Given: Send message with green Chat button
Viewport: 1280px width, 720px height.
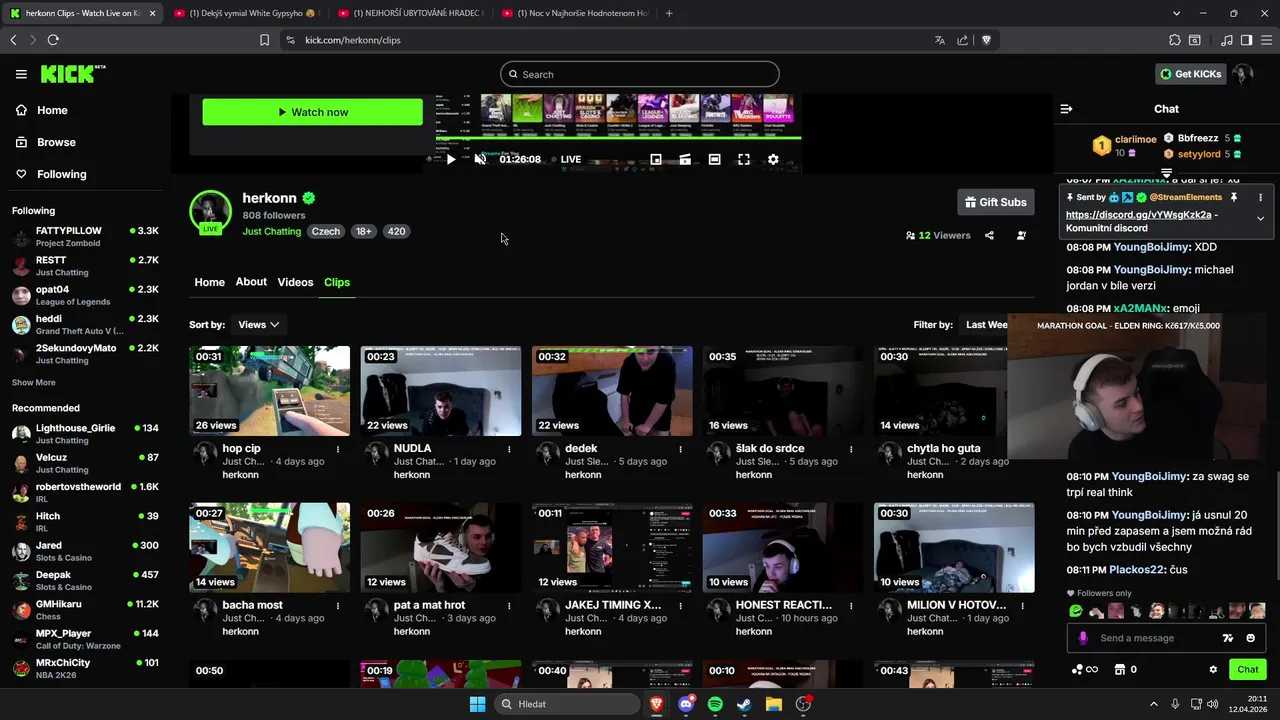Looking at the screenshot, I should [x=1248, y=670].
